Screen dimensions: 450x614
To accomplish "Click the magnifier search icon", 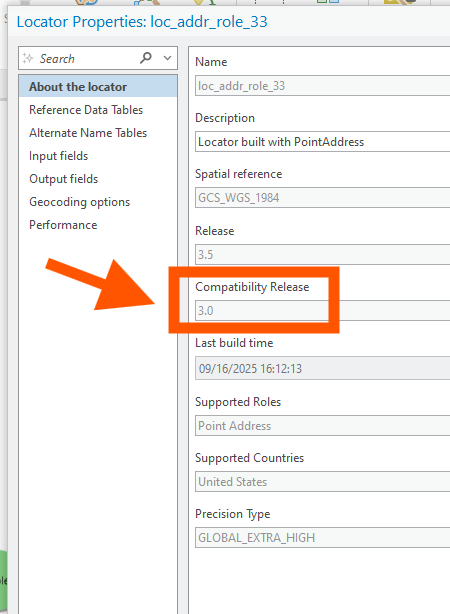I will [x=146, y=58].
